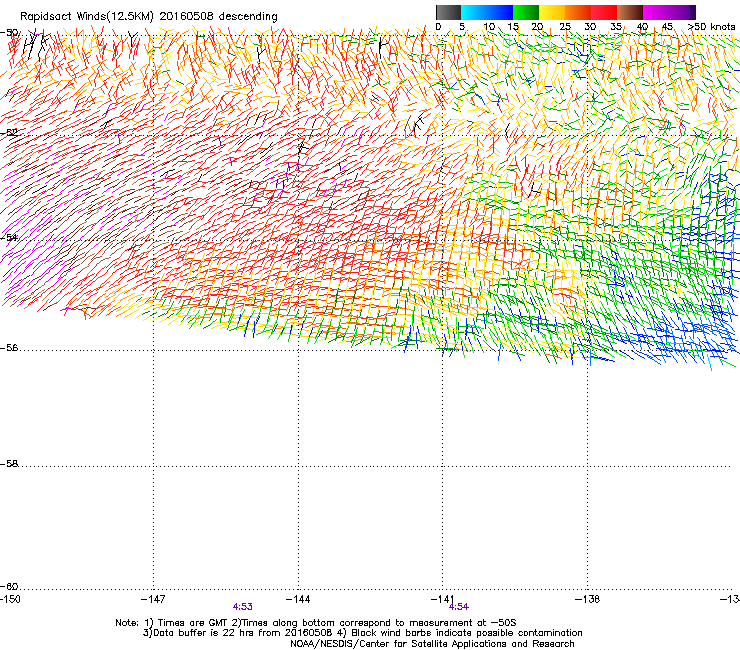Select the orange 25-30 knots legend swatch
The image size is (740, 650).
[x=578, y=12]
